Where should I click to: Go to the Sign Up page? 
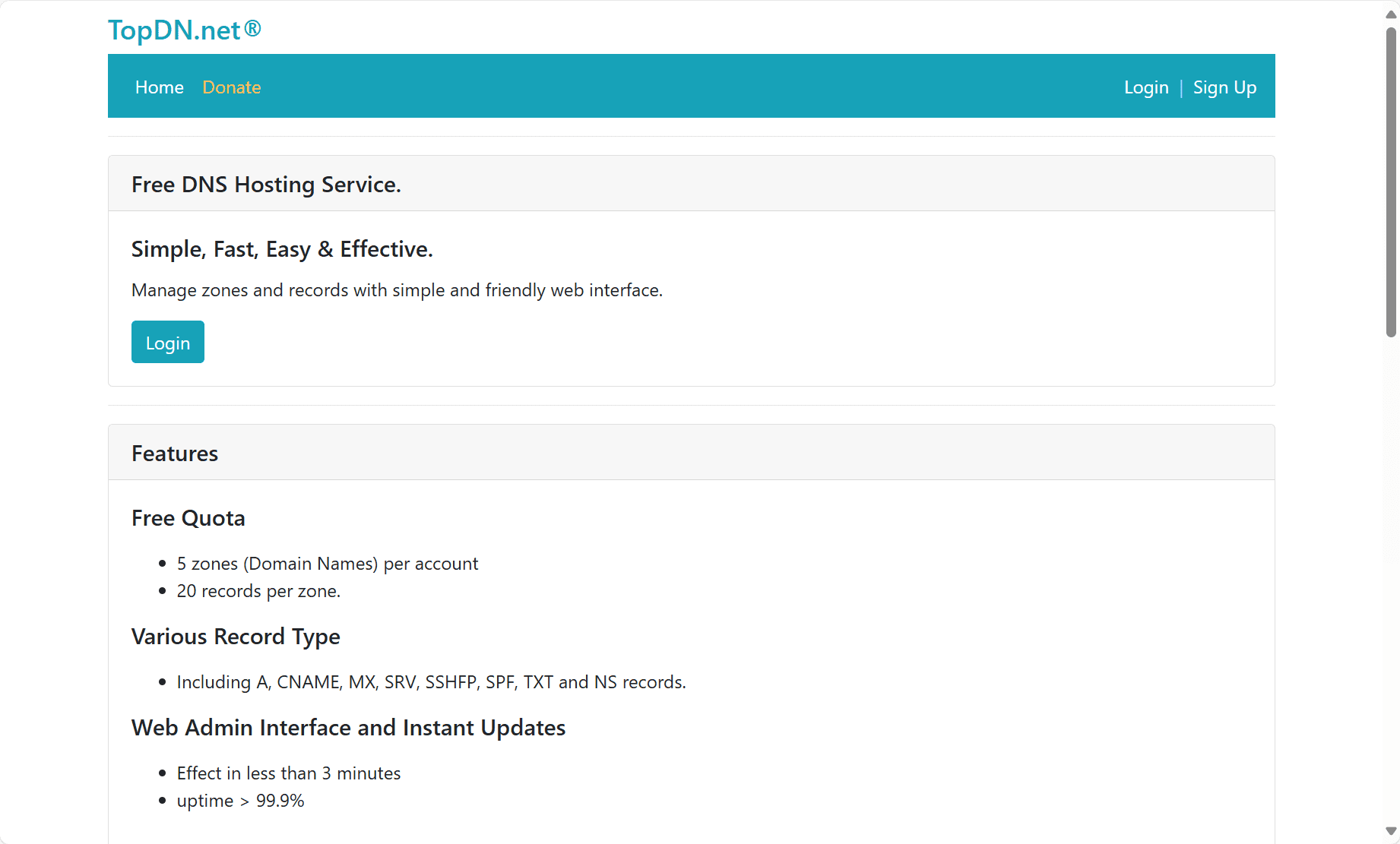coord(1224,87)
